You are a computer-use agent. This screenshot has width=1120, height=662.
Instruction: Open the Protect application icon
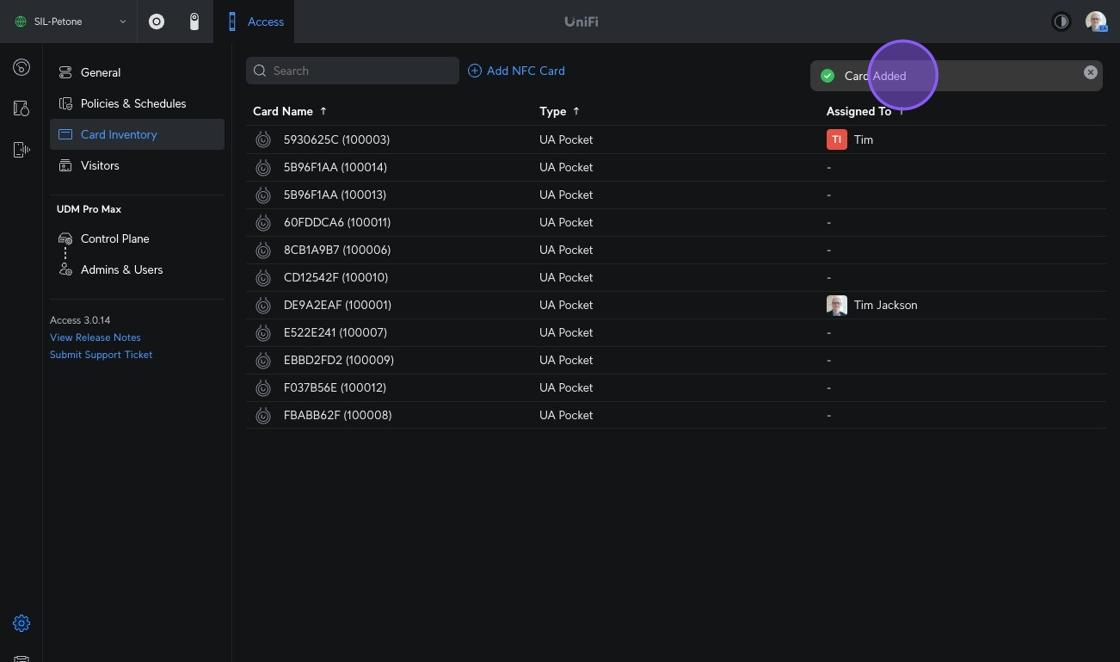point(194,21)
